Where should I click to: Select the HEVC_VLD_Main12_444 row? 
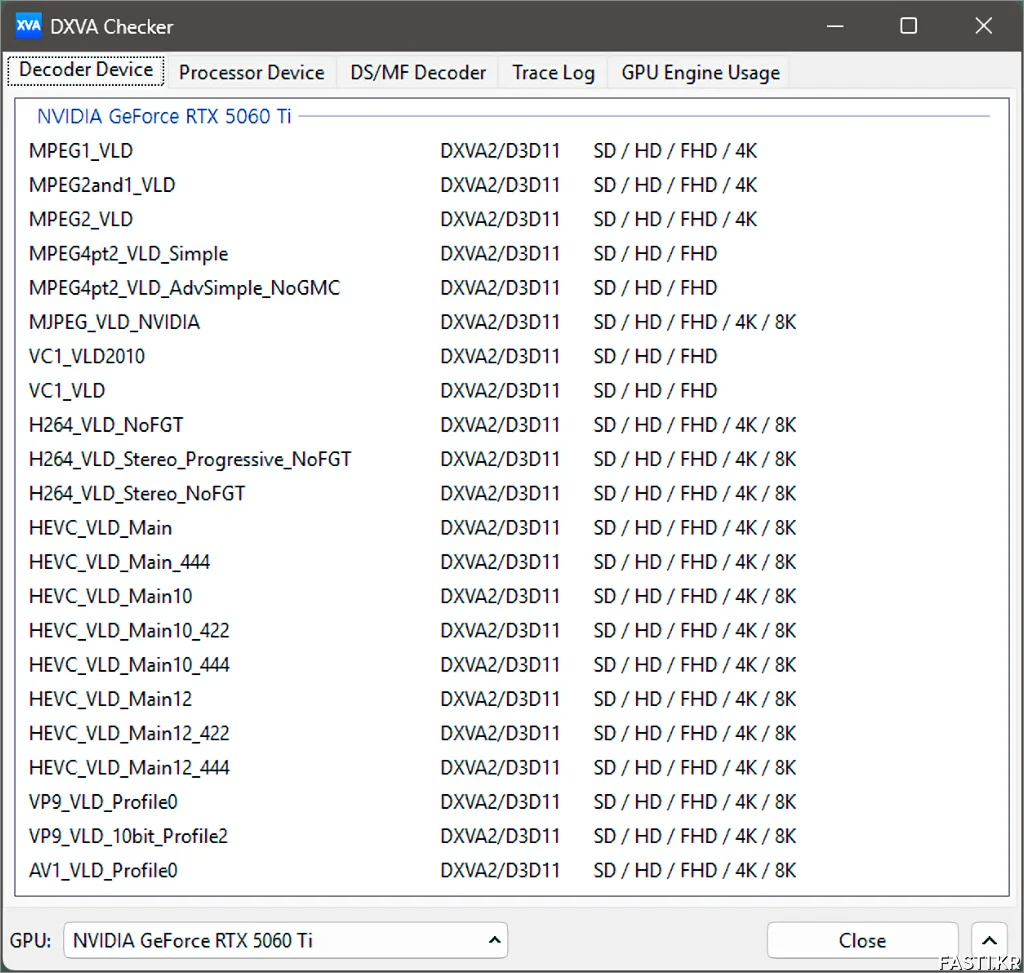511,768
